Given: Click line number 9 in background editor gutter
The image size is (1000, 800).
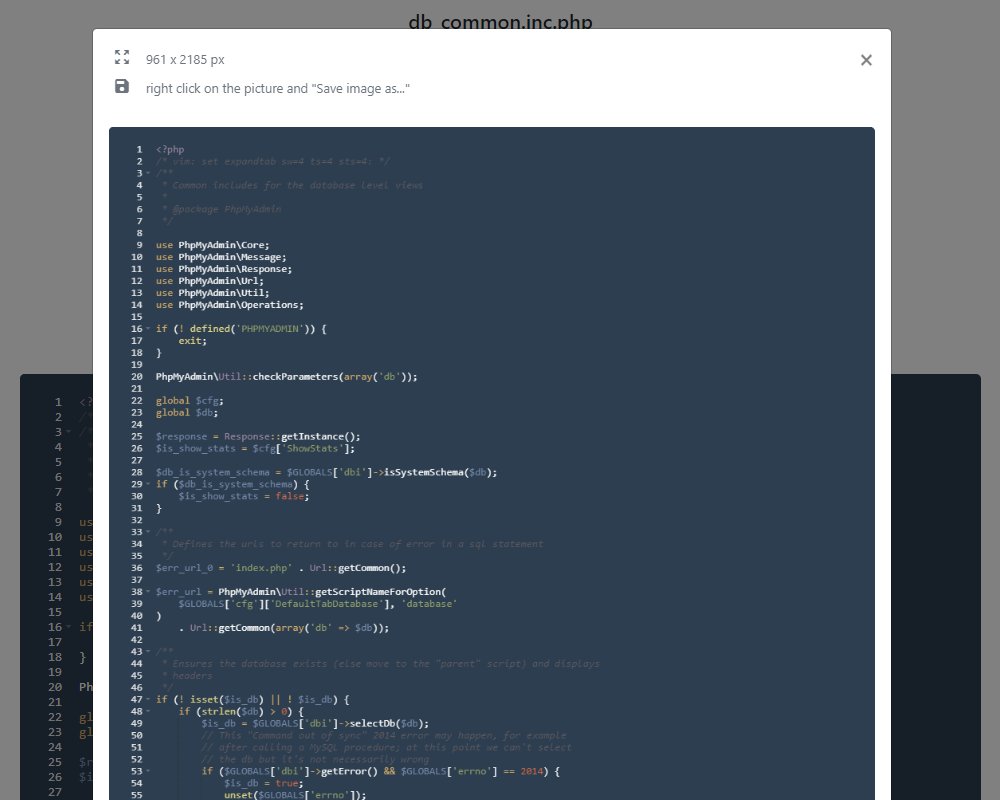Looking at the screenshot, I should [58, 522].
